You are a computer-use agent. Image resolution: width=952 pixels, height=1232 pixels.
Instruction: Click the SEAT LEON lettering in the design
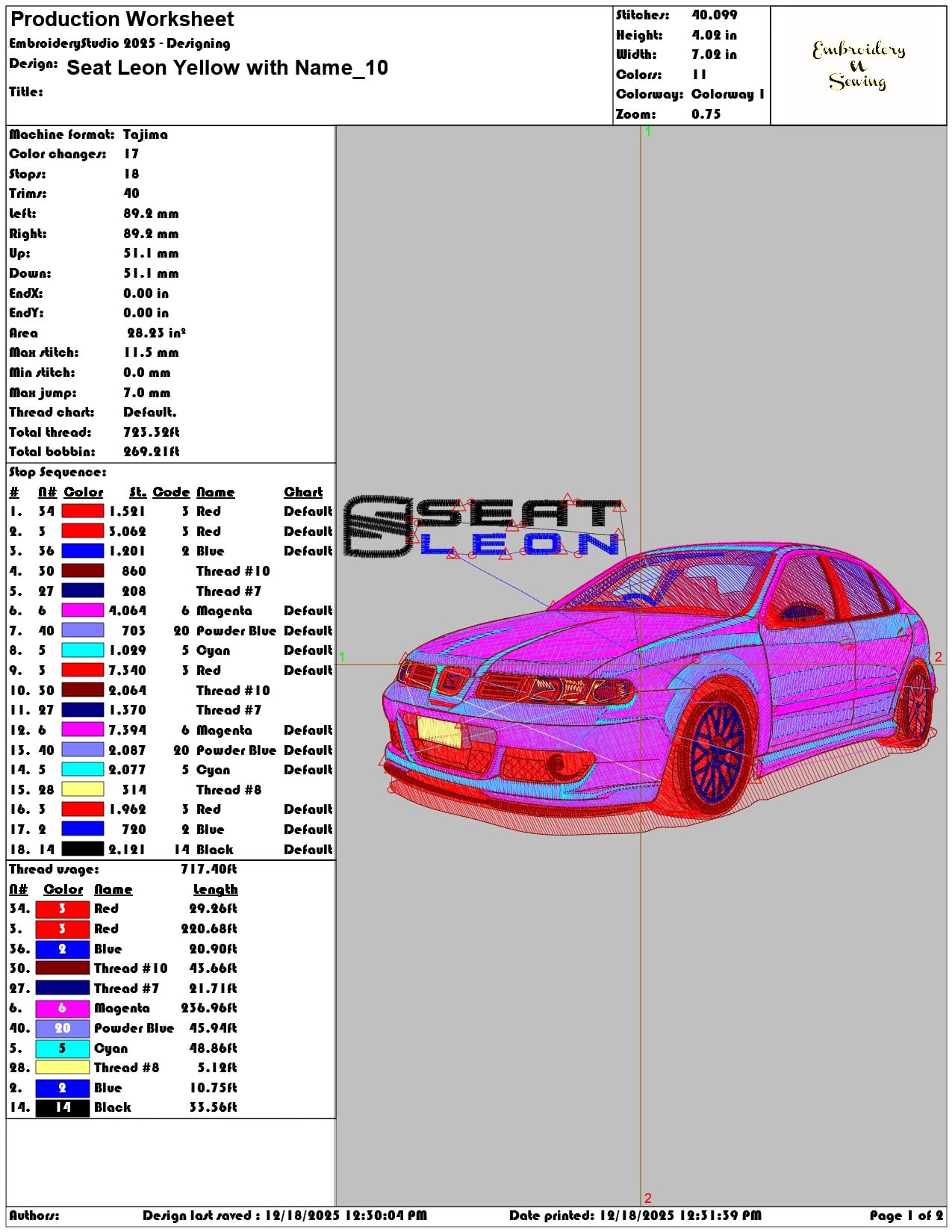(x=483, y=526)
